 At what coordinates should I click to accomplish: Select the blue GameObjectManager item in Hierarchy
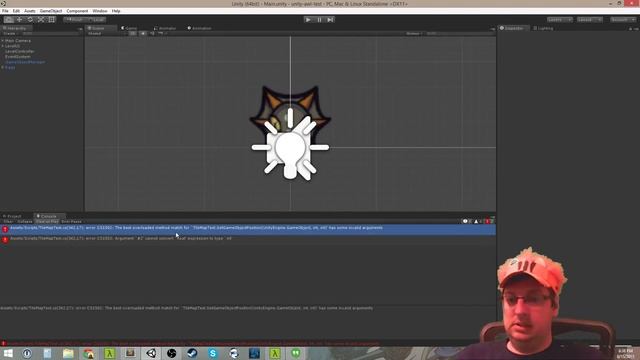25,62
